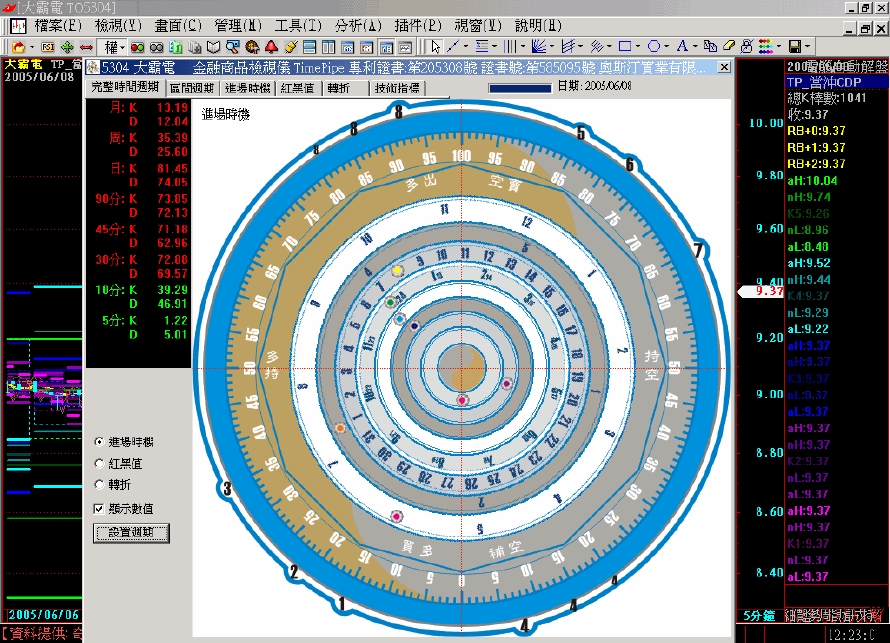Select the arrow pointer tool
Image resolution: width=890 pixels, height=643 pixels.
point(436,47)
